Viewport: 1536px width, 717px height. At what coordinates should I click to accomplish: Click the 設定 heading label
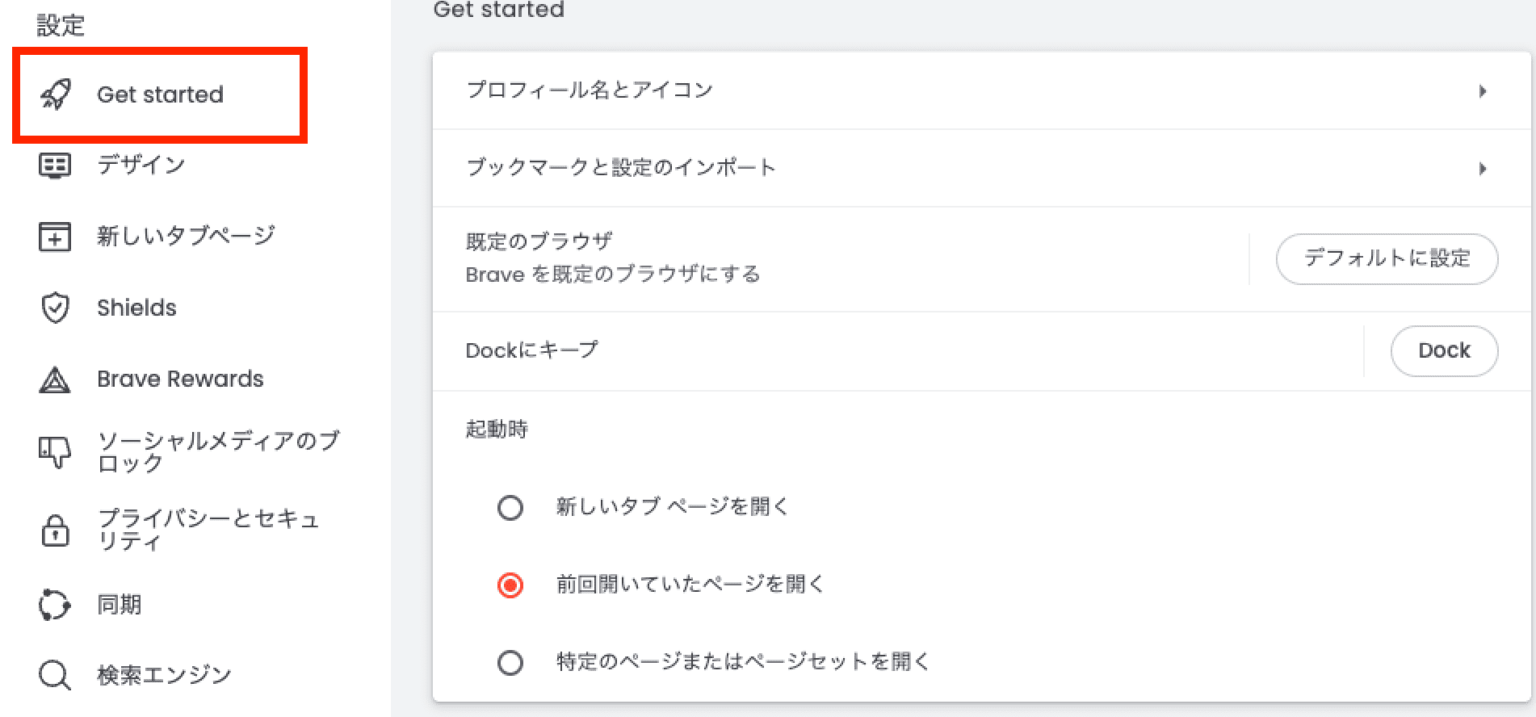pyautogui.click(x=60, y=25)
